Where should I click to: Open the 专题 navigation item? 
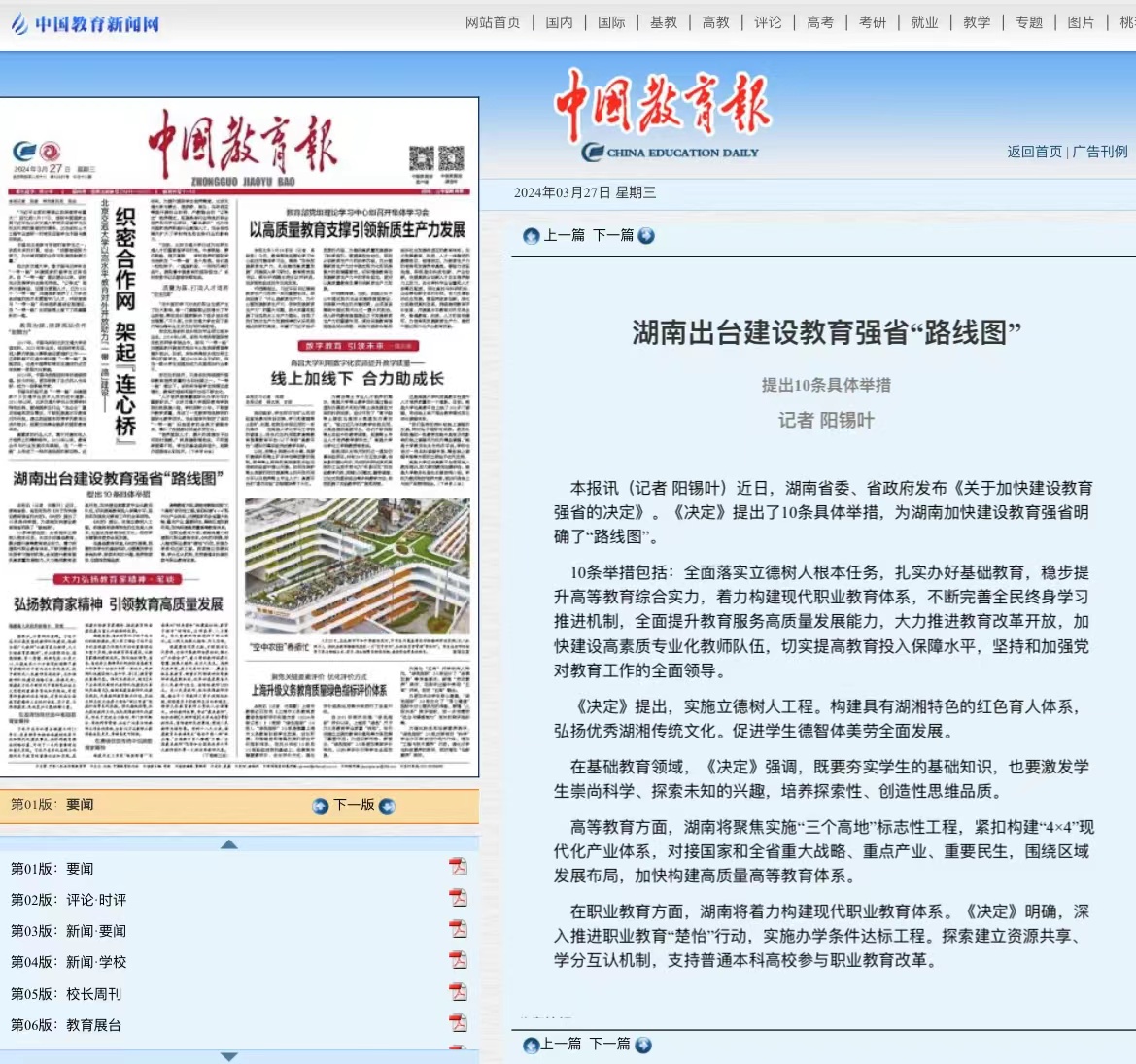pos(1028,22)
